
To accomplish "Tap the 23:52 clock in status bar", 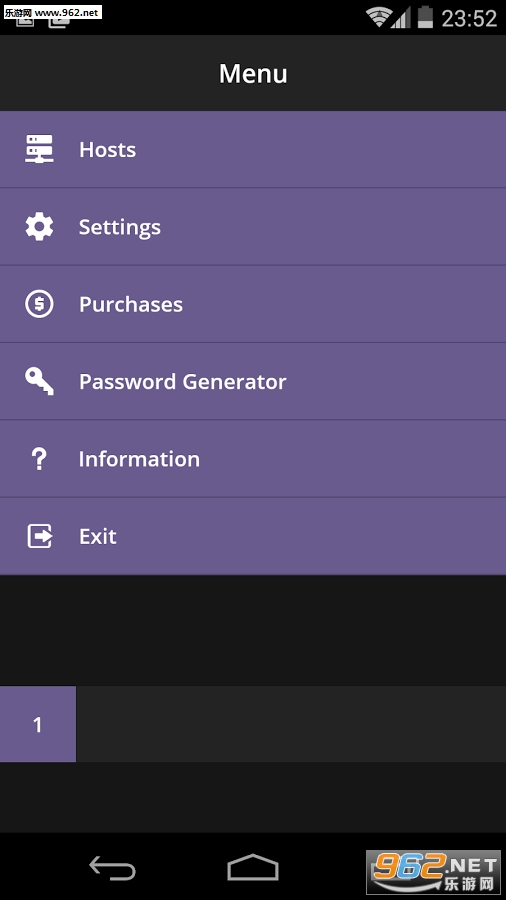I will click(469, 18).
